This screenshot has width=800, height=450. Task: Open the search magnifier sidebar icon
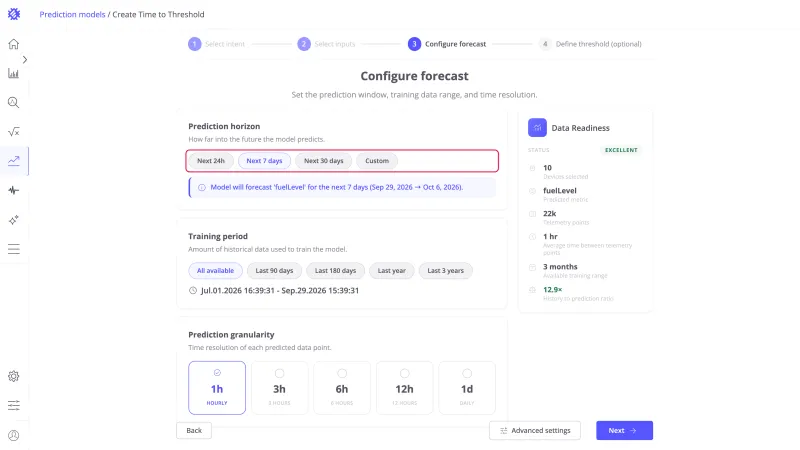pyautogui.click(x=14, y=103)
